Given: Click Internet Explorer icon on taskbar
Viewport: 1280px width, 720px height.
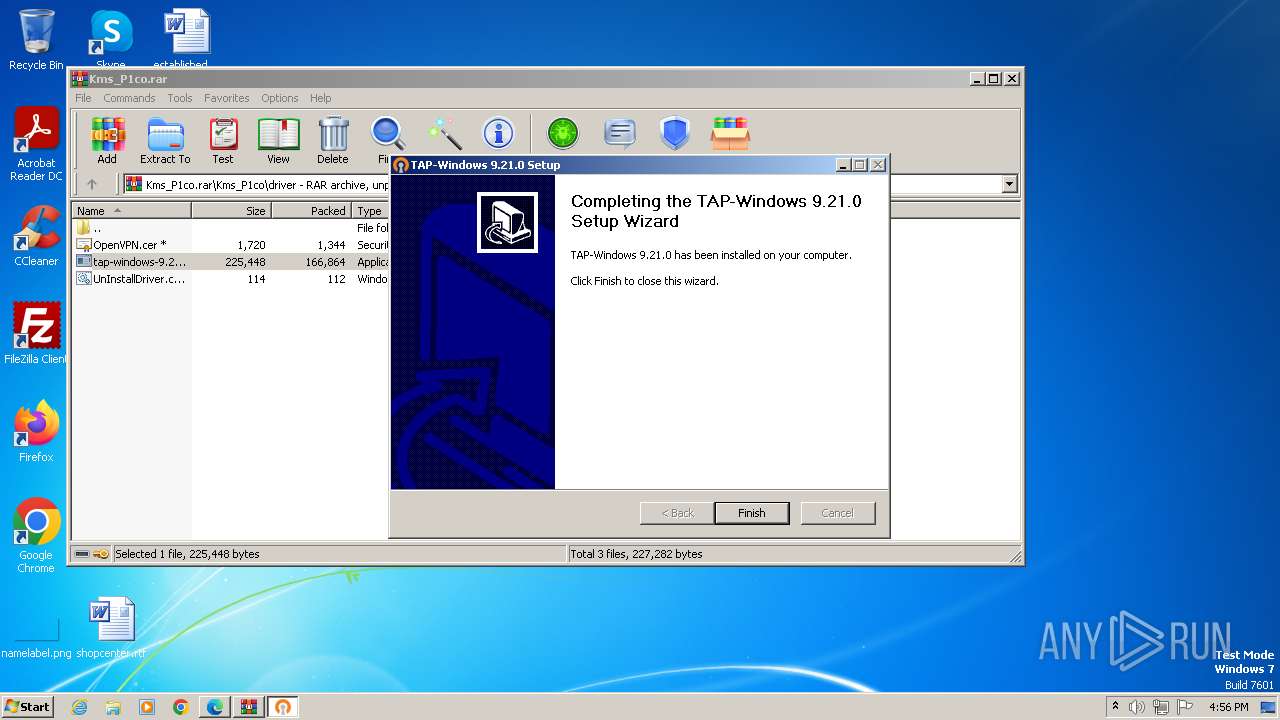Looking at the screenshot, I should pos(80,707).
